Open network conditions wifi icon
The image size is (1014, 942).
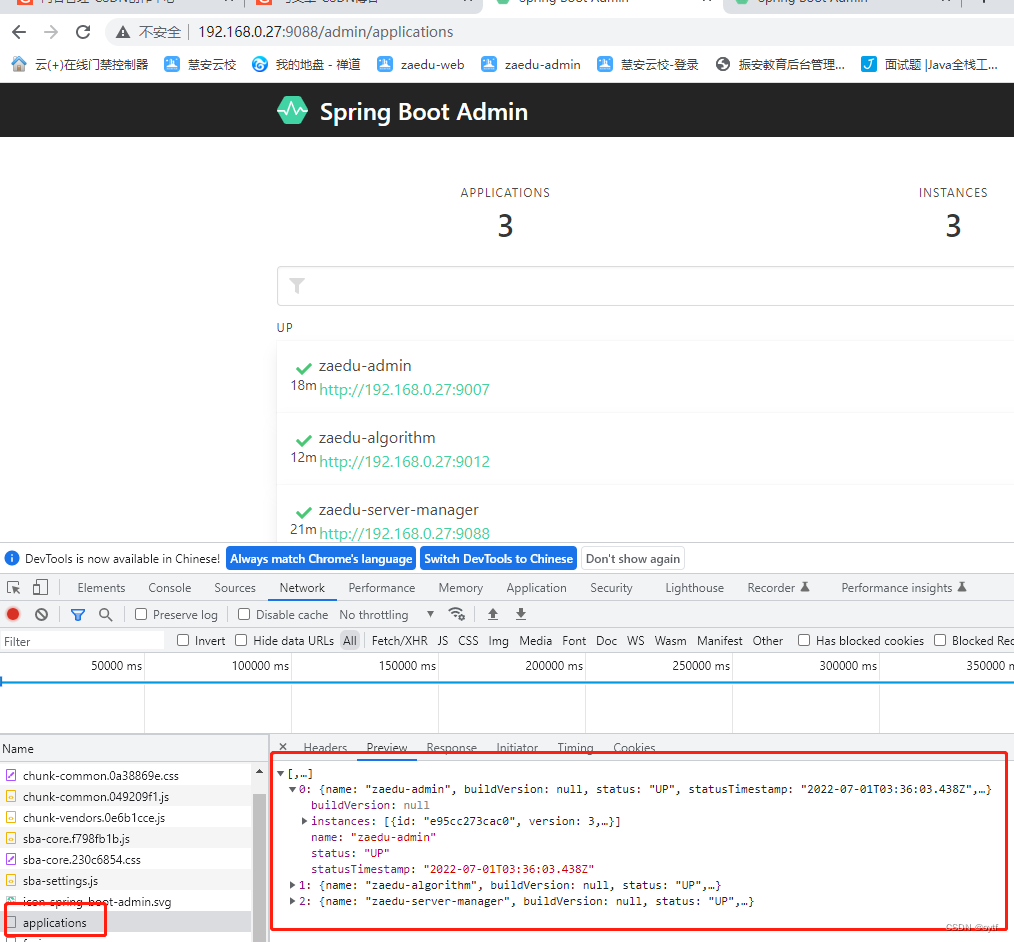click(457, 614)
